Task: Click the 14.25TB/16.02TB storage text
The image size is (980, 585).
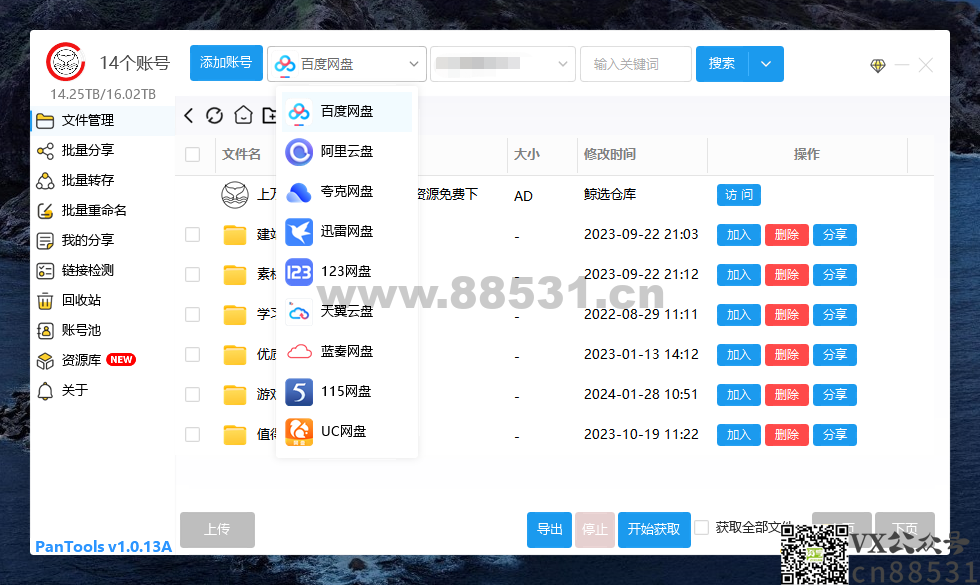Action: tap(103, 94)
